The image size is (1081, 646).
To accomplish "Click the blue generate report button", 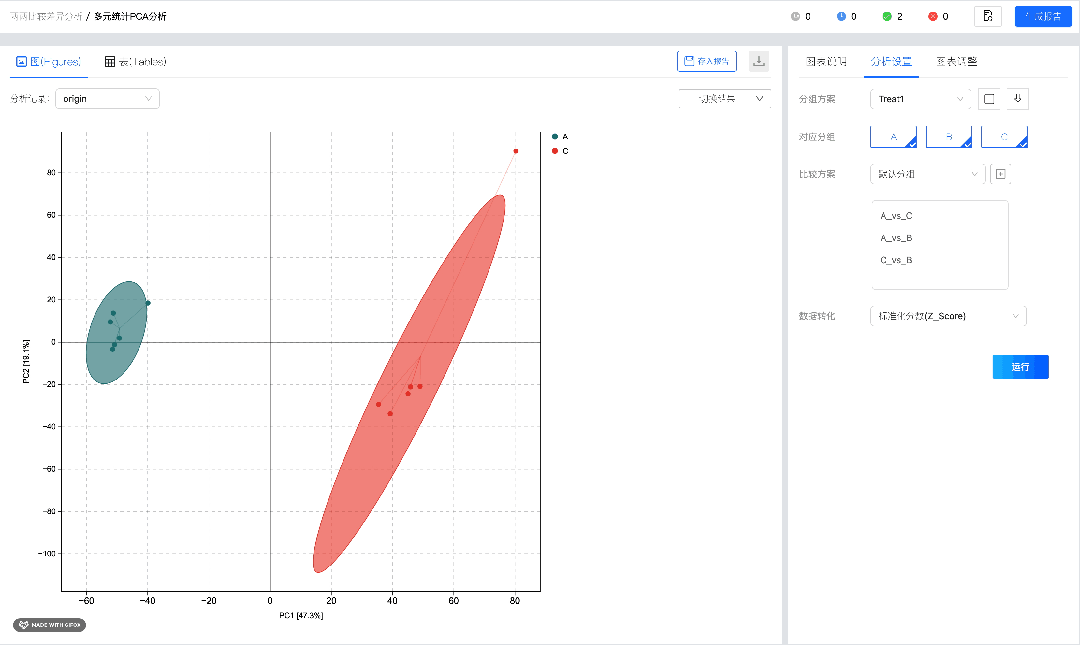I will click(1043, 17).
